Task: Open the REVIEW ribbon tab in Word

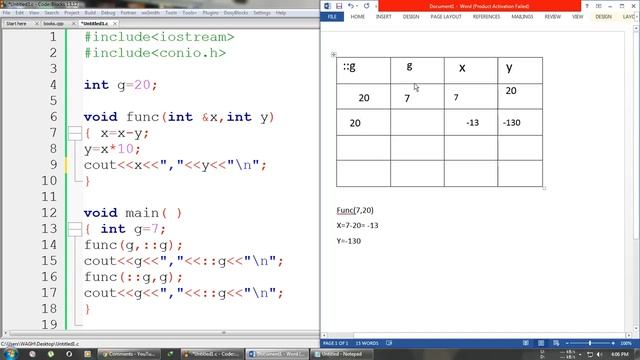Action: tap(552, 17)
